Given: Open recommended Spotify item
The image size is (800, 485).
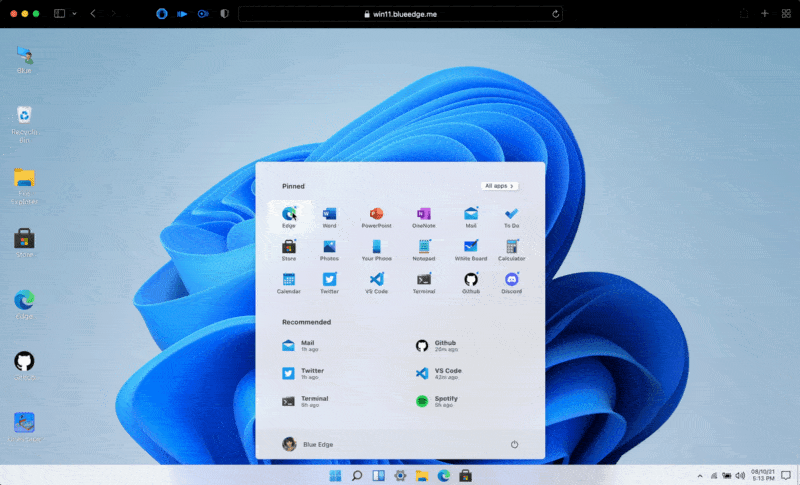Looking at the screenshot, I should point(437,401).
